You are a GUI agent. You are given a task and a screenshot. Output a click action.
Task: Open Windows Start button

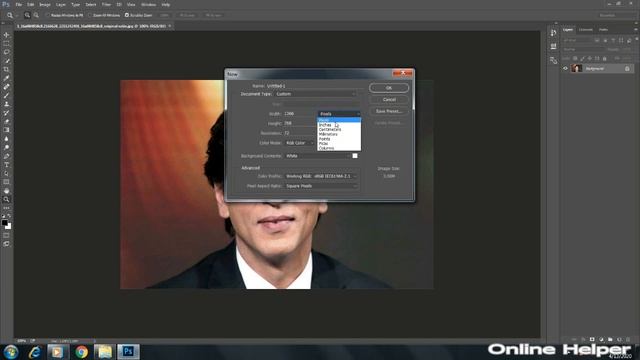pyautogui.click(x=11, y=352)
